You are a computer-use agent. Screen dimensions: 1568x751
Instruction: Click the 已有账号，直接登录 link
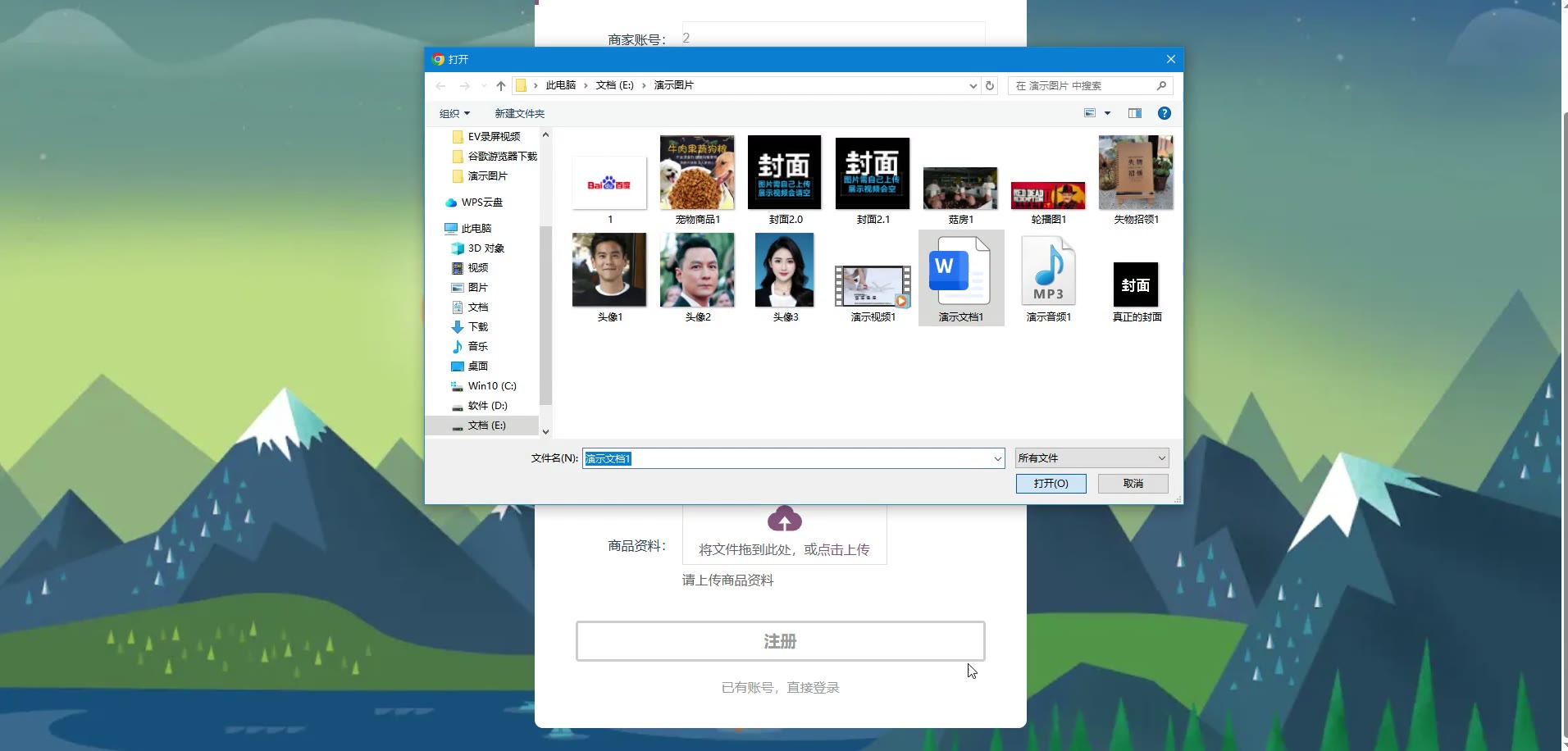pyautogui.click(x=780, y=688)
